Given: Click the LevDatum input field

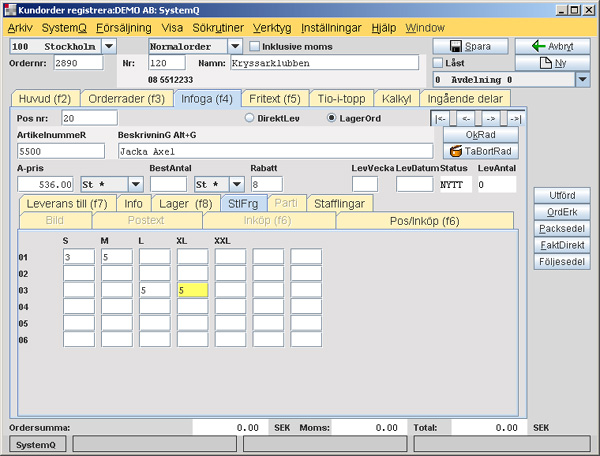Looking at the screenshot, I should click(x=414, y=184).
